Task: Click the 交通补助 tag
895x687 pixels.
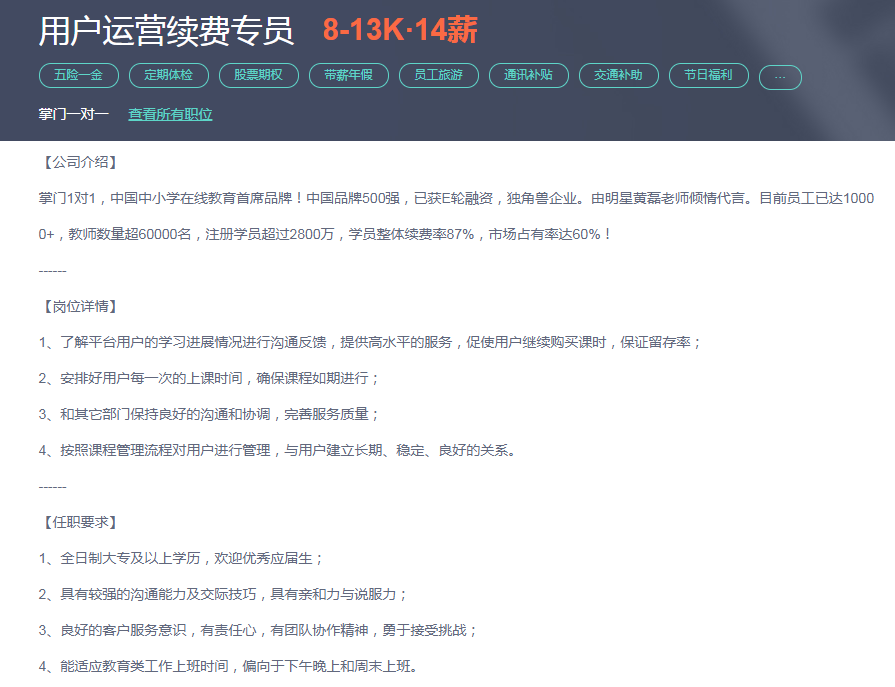Action: [x=618, y=75]
